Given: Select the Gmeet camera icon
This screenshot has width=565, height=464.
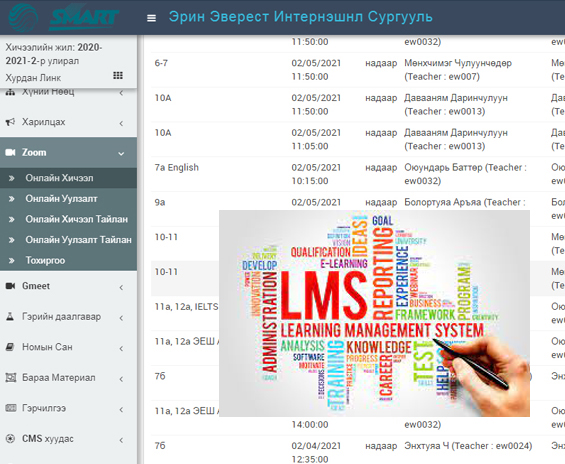Looking at the screenshot, I should click(x=10, y=286).
